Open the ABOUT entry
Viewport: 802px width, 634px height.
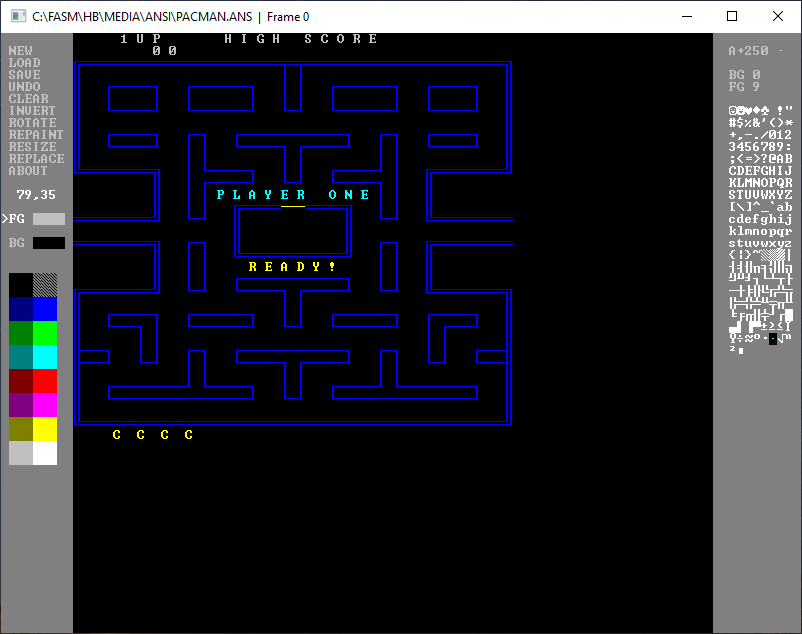click(28, 171)
